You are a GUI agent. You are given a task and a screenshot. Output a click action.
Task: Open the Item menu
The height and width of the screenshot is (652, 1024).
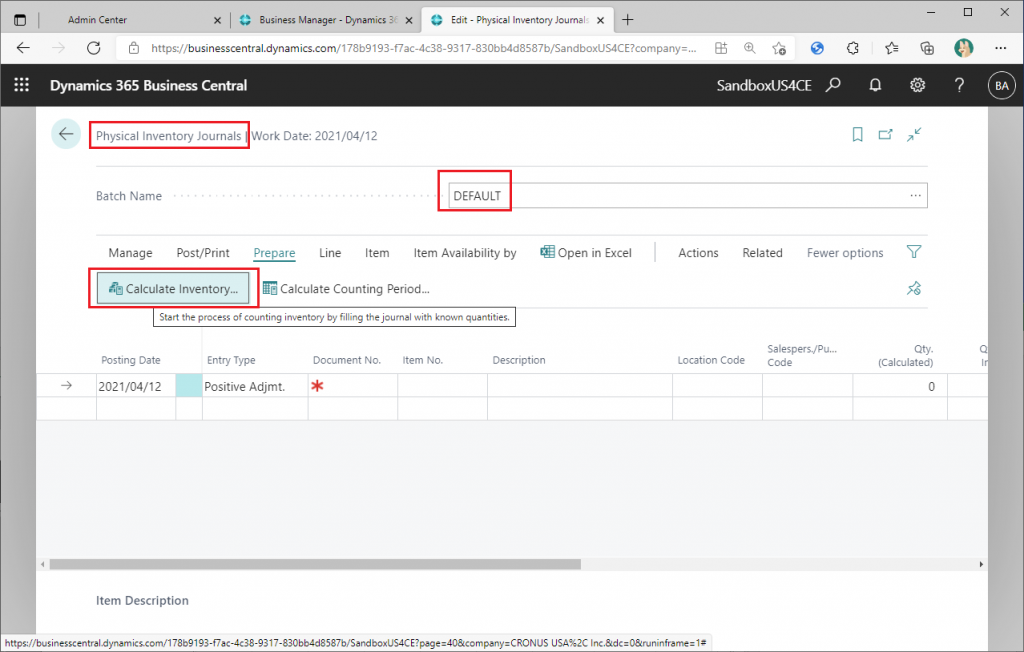pos(377,253)
